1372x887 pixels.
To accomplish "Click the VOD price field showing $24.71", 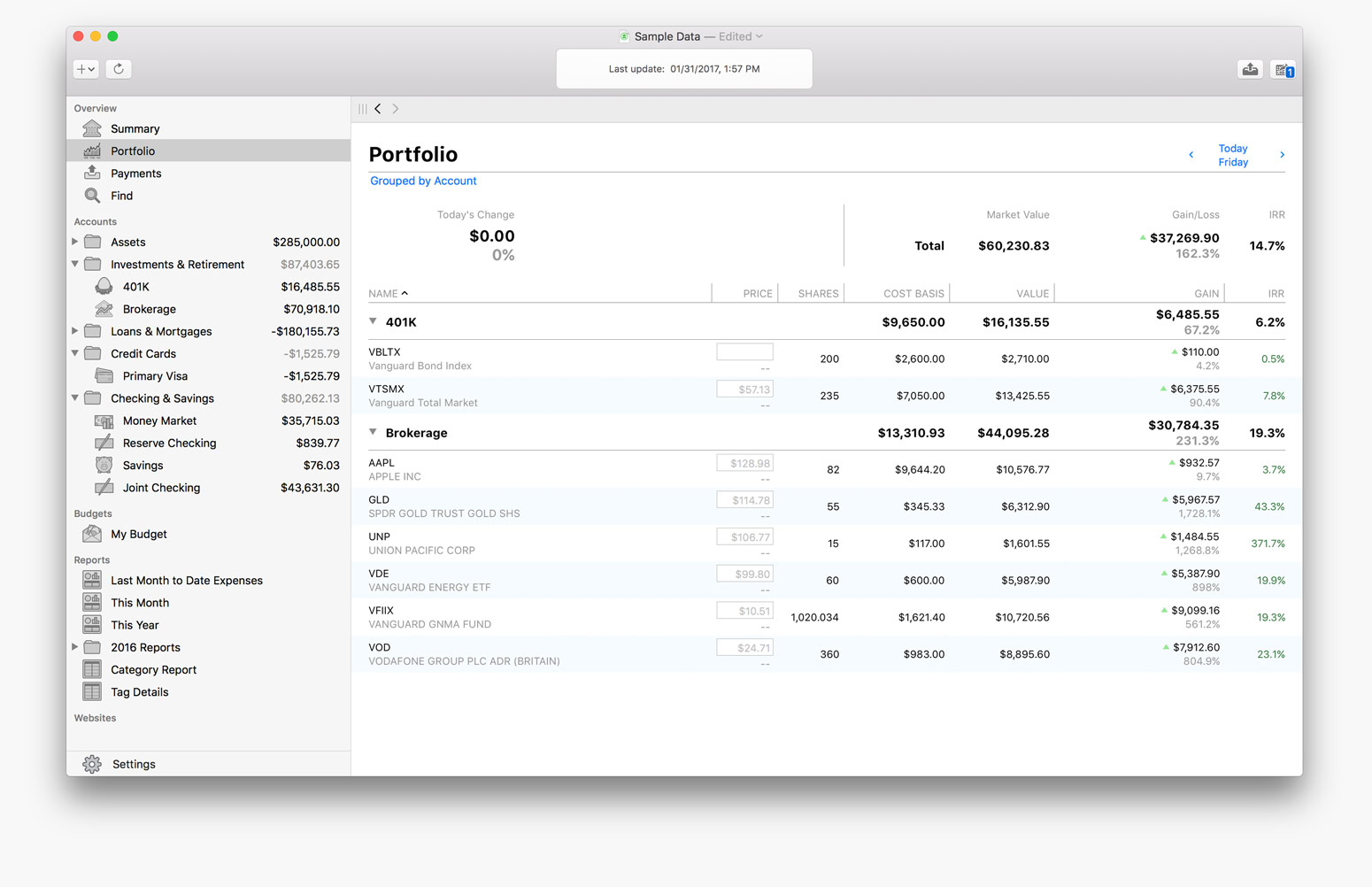I will [x=744, y=647].
